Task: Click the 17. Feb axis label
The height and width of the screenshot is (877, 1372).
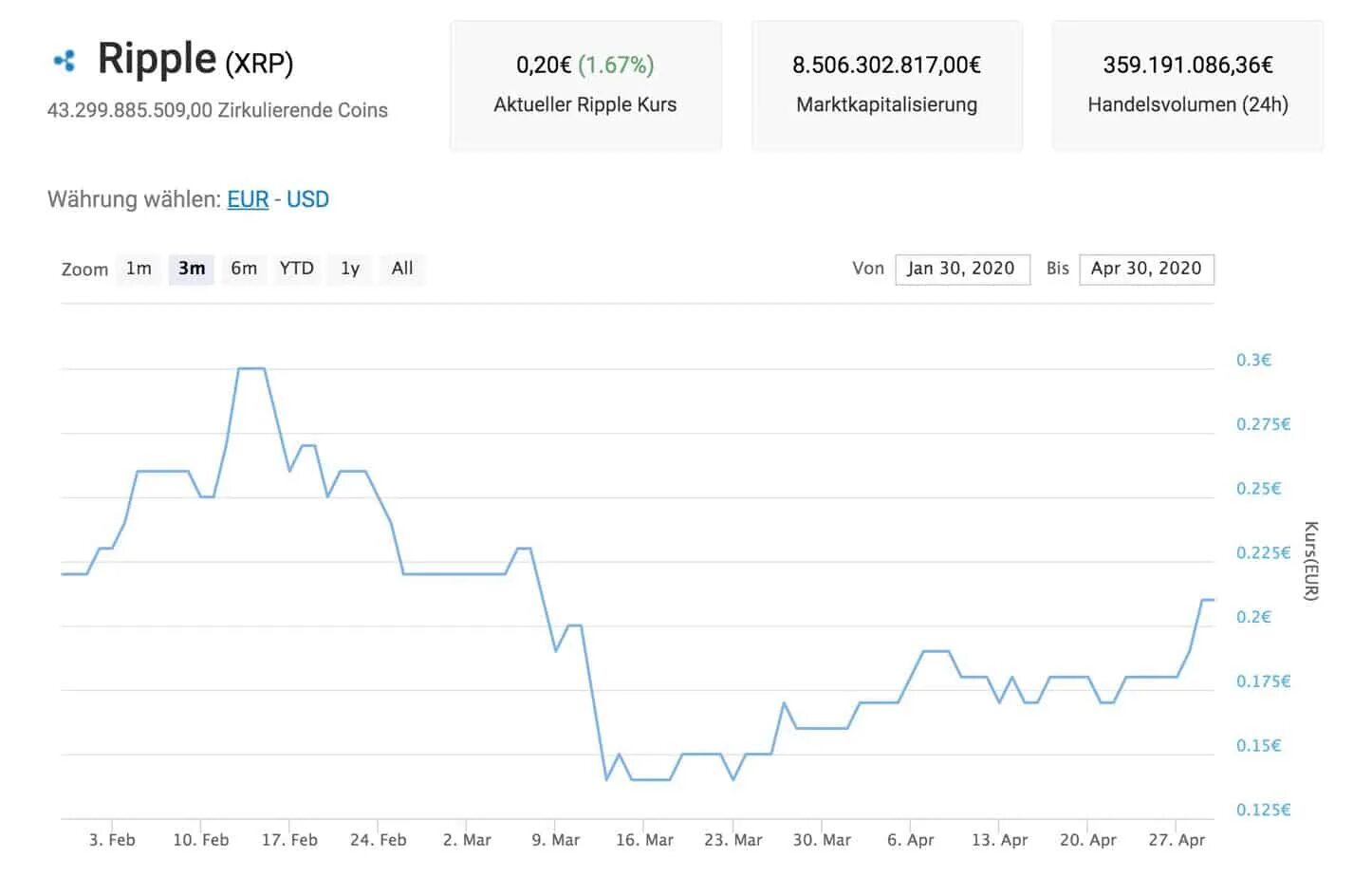Action: 289,840
